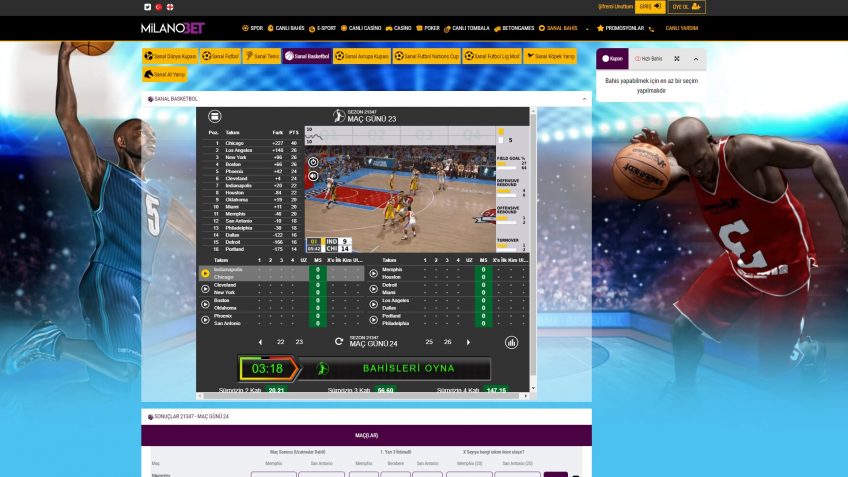Viewport: 848px width, 477px height.
Task: Select the Sanal Avrupa Kupası tab
Action: [361, 56]
